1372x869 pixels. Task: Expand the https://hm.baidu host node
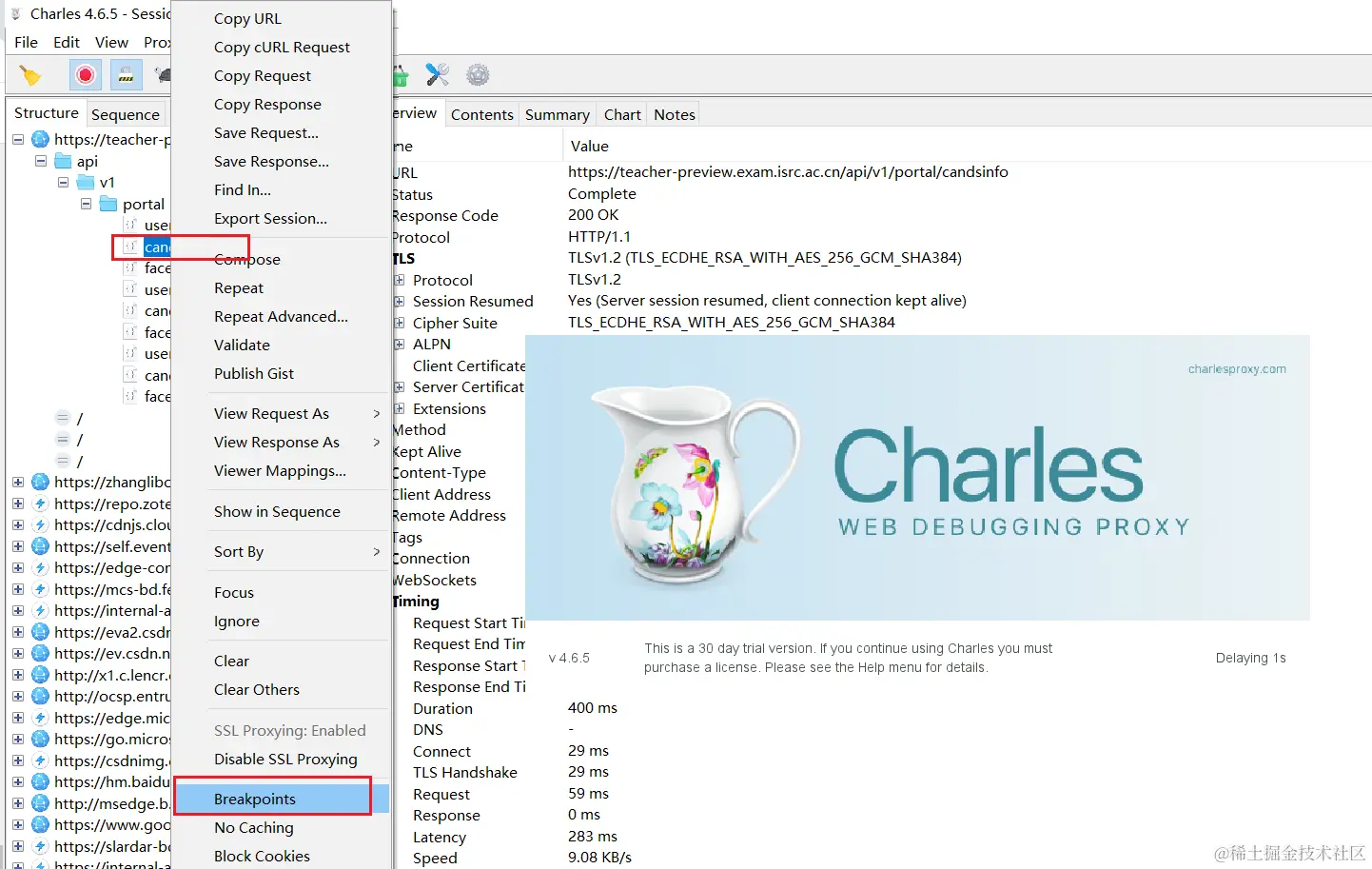[x=18, y=781]
